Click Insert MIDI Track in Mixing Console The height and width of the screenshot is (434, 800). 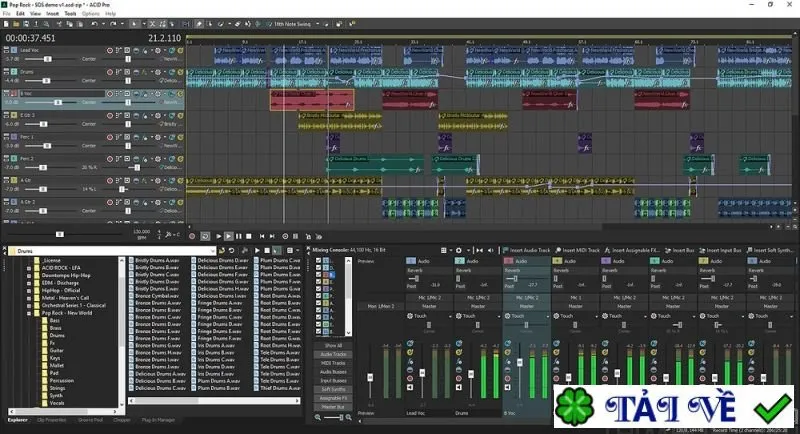point(577,250)
